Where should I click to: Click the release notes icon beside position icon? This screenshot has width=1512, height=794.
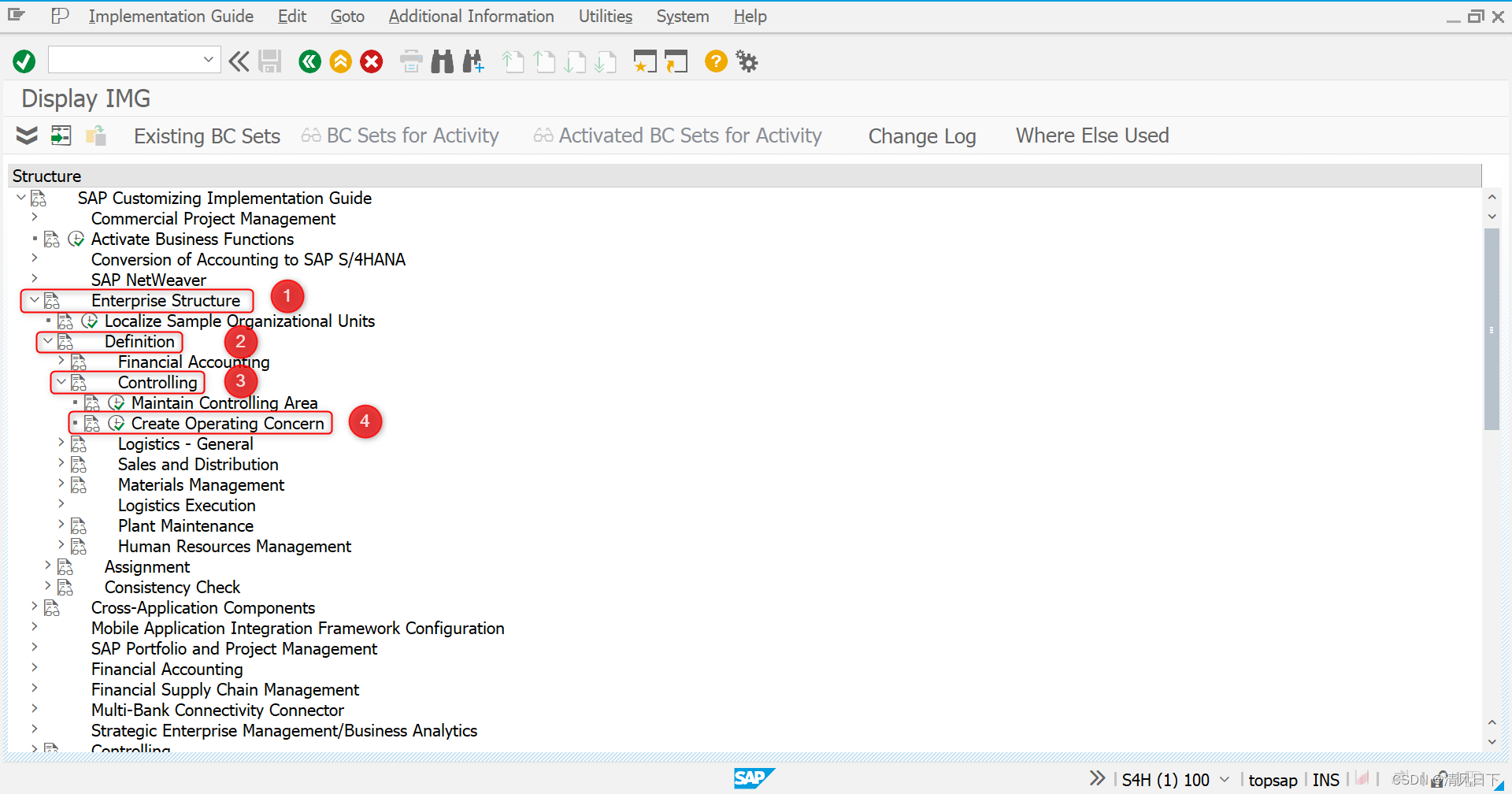coord(96,135)
